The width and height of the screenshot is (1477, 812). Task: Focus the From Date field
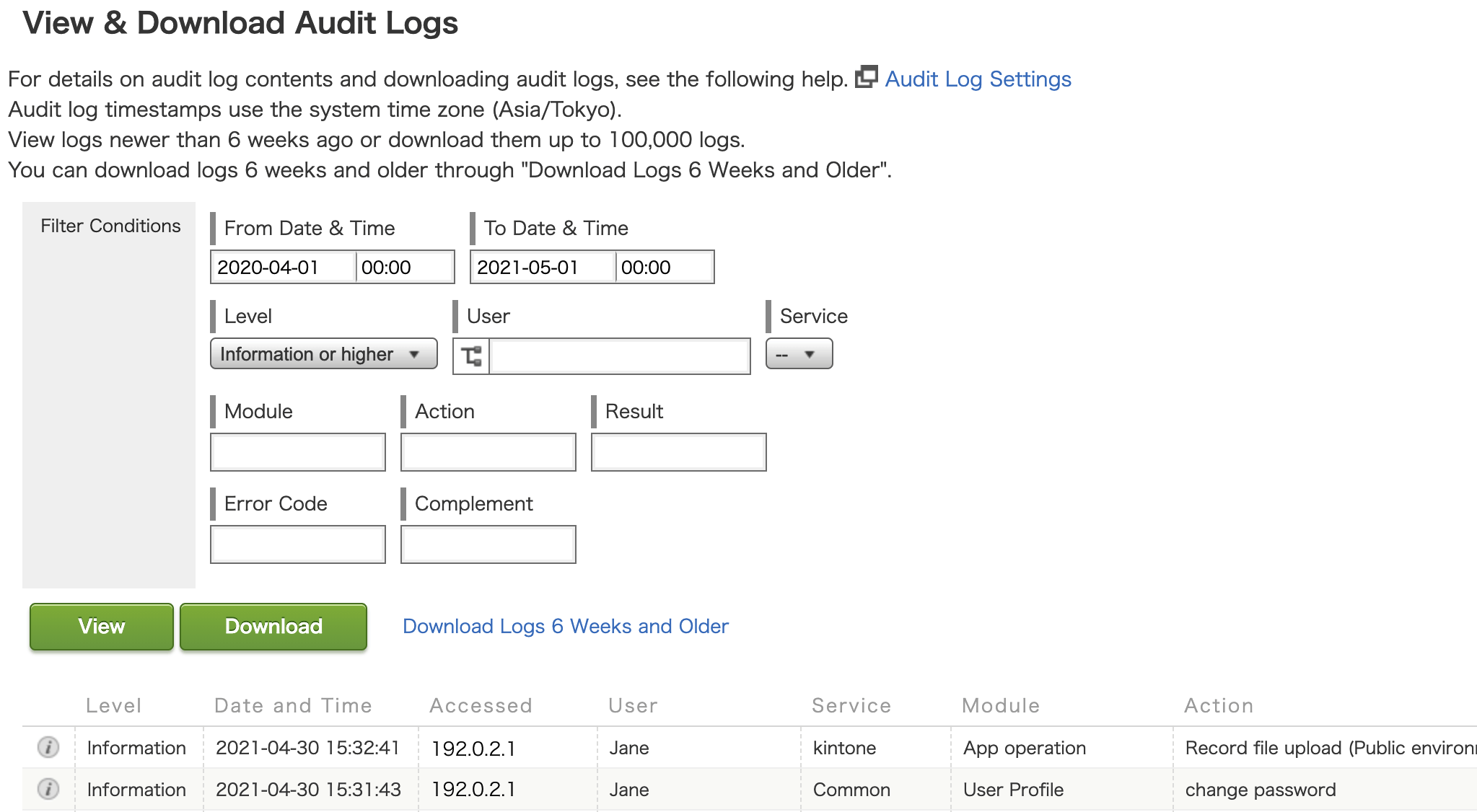click(283, 268)
